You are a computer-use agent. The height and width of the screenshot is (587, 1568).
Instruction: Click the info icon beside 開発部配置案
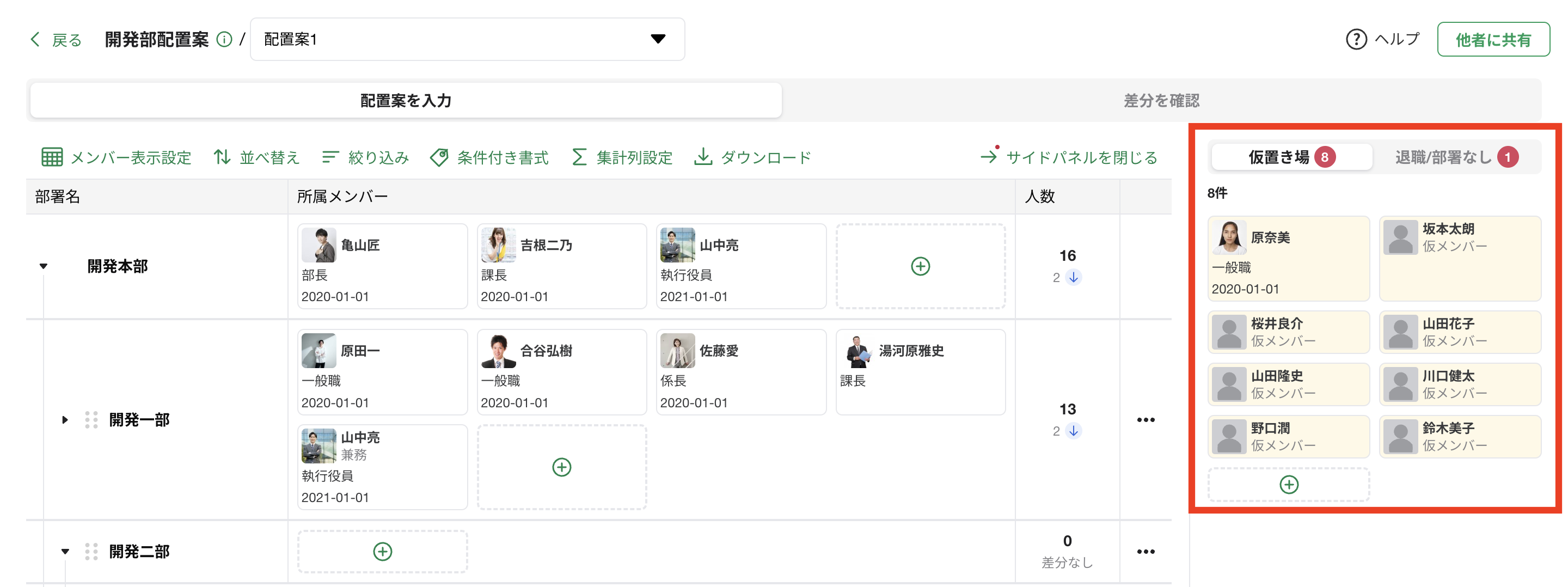[224, 40]
